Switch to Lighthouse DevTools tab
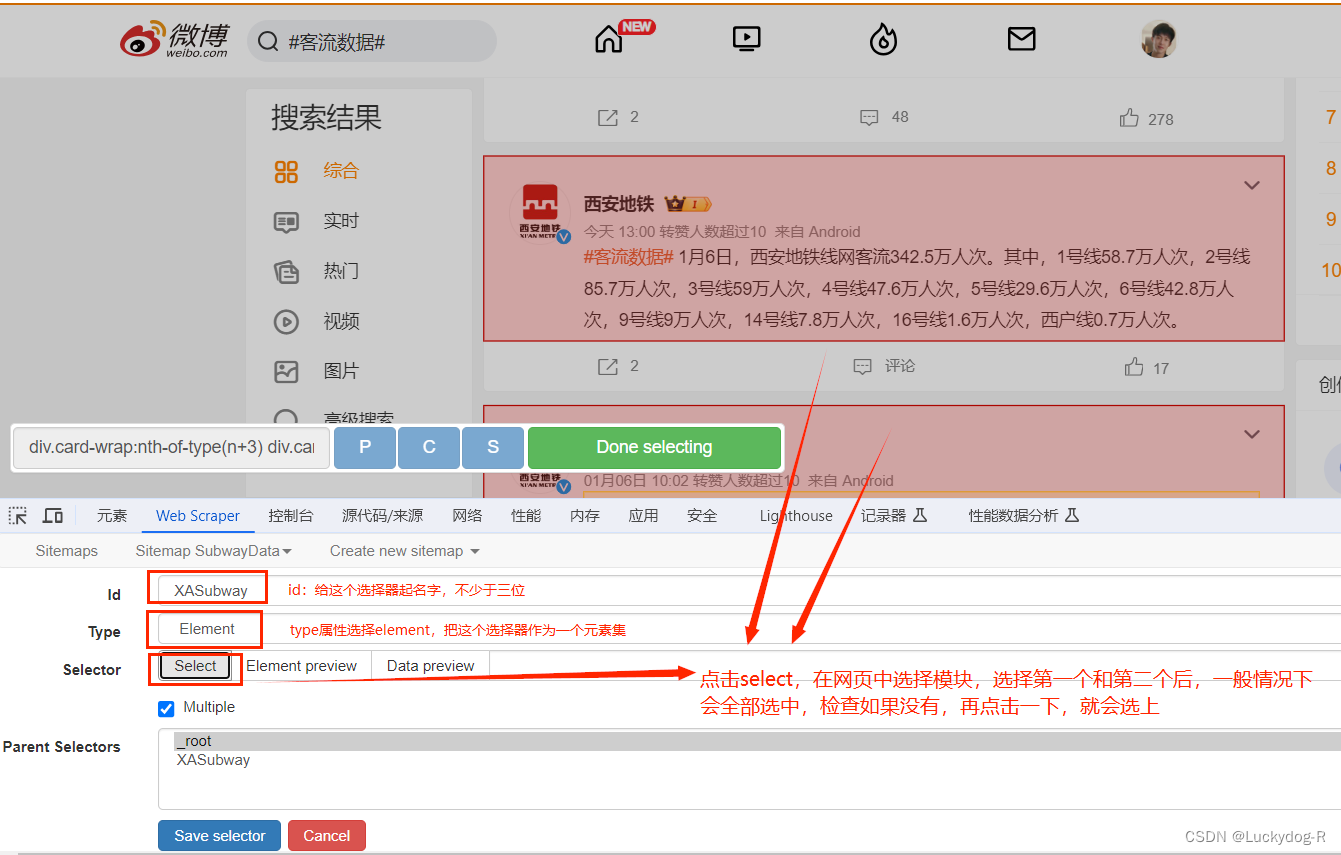 796,516
